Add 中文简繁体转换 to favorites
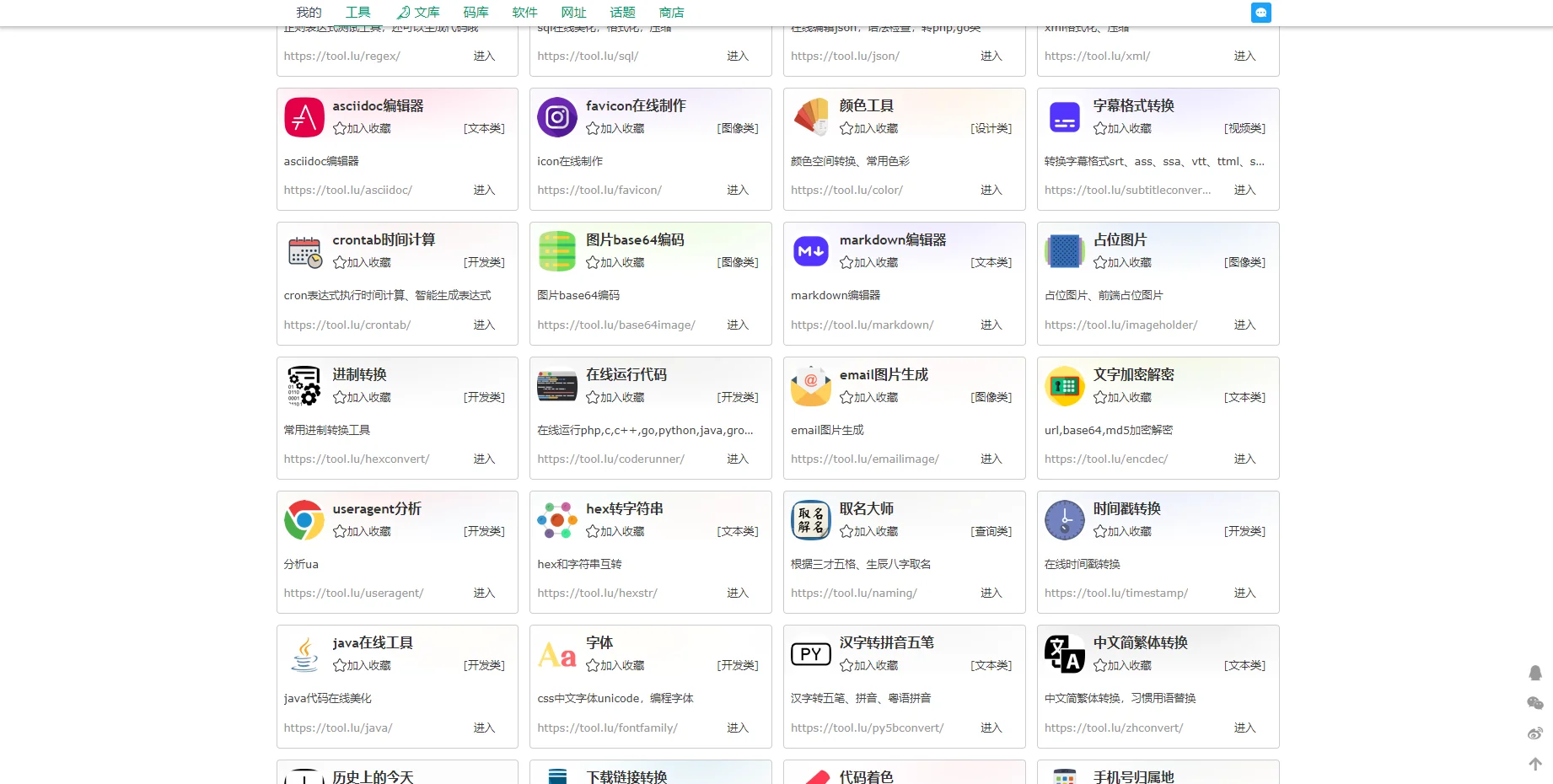The height and width of the screenshot is (784, 1553). click(1123, 666)
